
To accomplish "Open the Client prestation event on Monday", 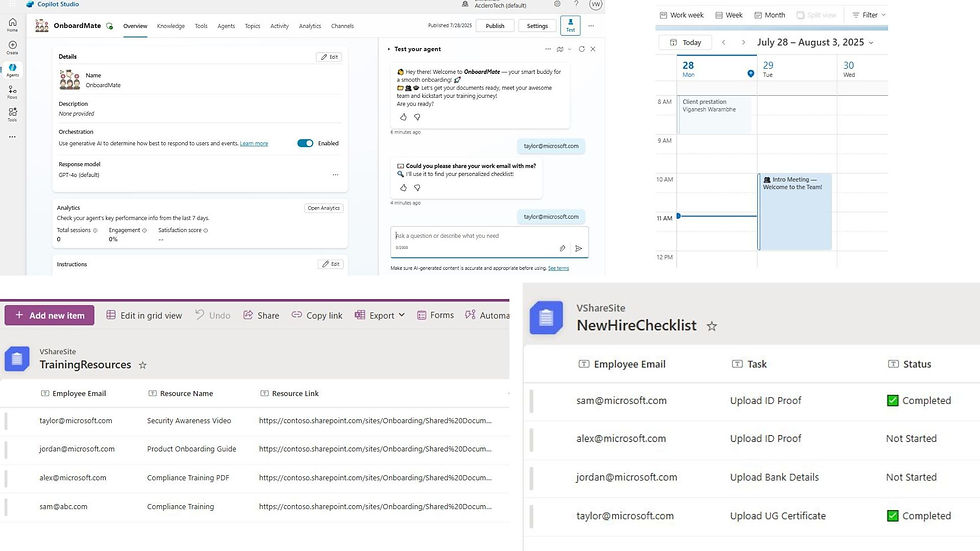I will click(x=715, y=114).
